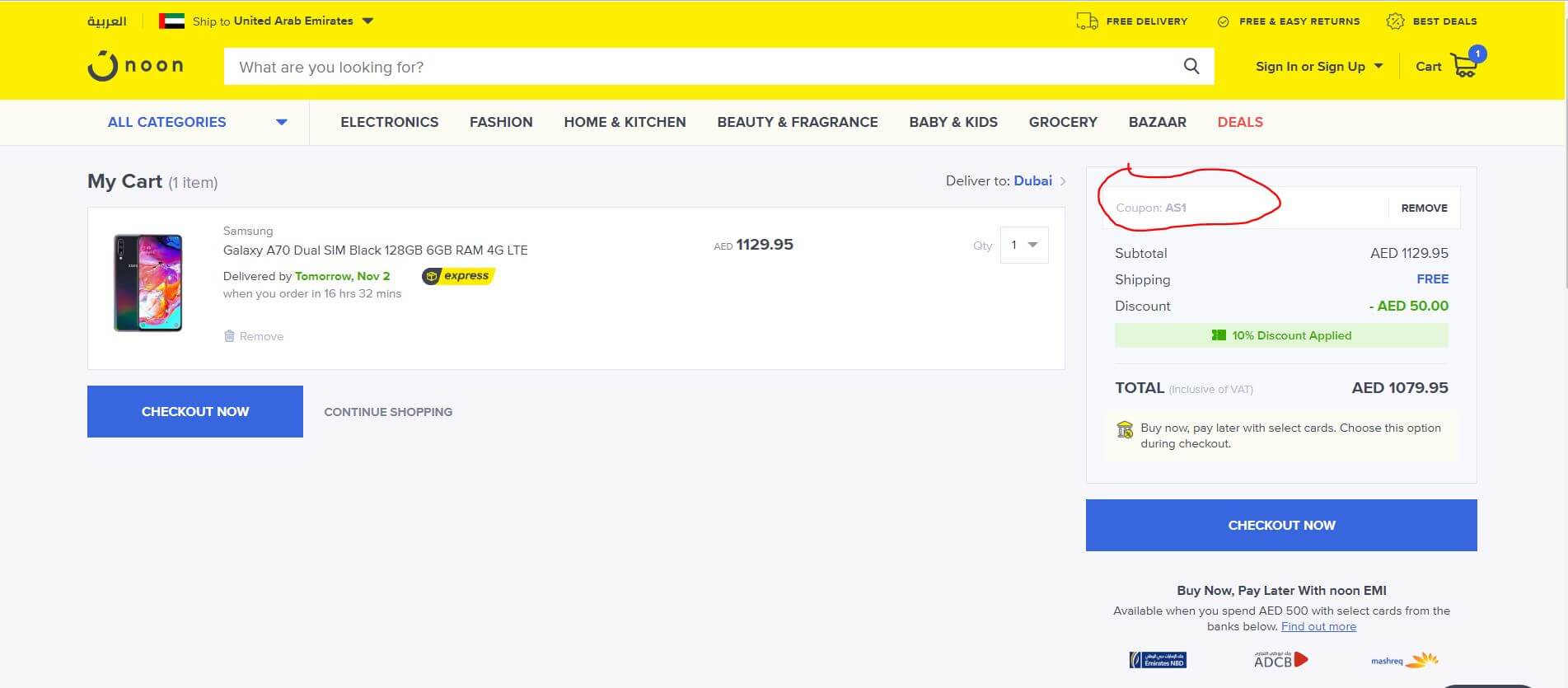Click the 10% Discount Applied banner
The height and width of the screenshot is (688, 1568).
[x=1281, y=335]
